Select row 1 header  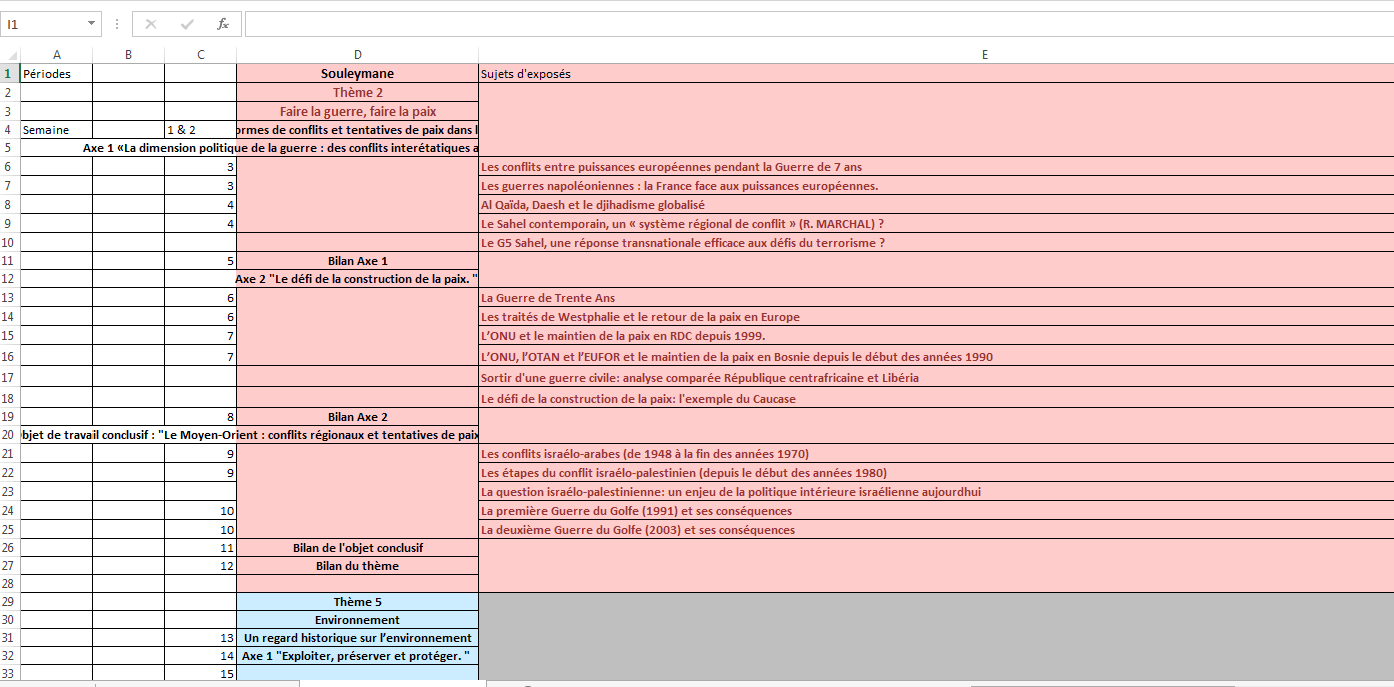click(10, 74)
